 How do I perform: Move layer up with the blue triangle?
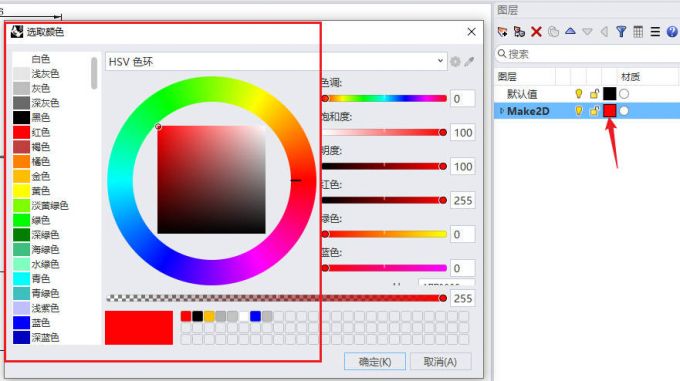tap(570, 31)
